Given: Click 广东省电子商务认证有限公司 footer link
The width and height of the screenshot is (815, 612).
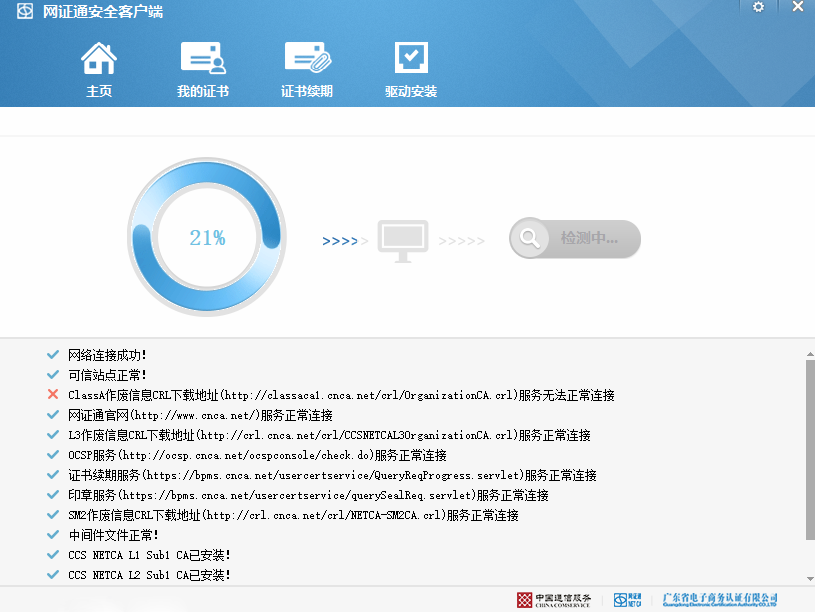Looking at the screenshot, I should pyautogui.click(x=720, y=599).
